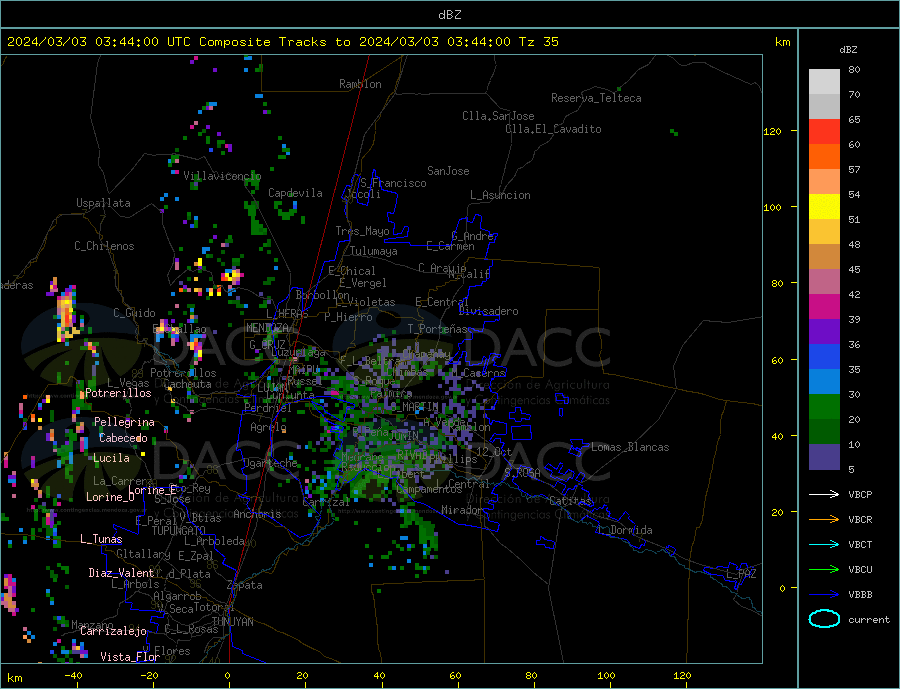Screen dimensions: 900x689
Task: Click the 'Tz 35' value in header
Action: (x=538, y=42)
